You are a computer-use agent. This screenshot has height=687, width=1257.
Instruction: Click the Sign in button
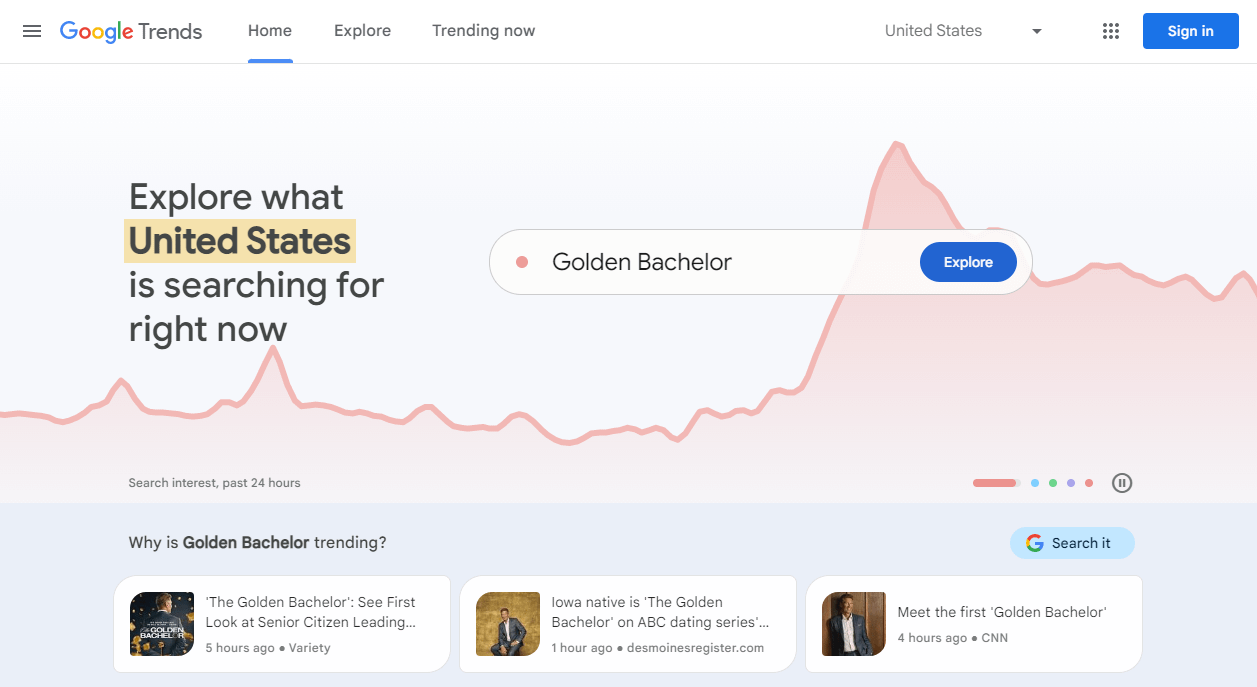(x=1190, y=31)
